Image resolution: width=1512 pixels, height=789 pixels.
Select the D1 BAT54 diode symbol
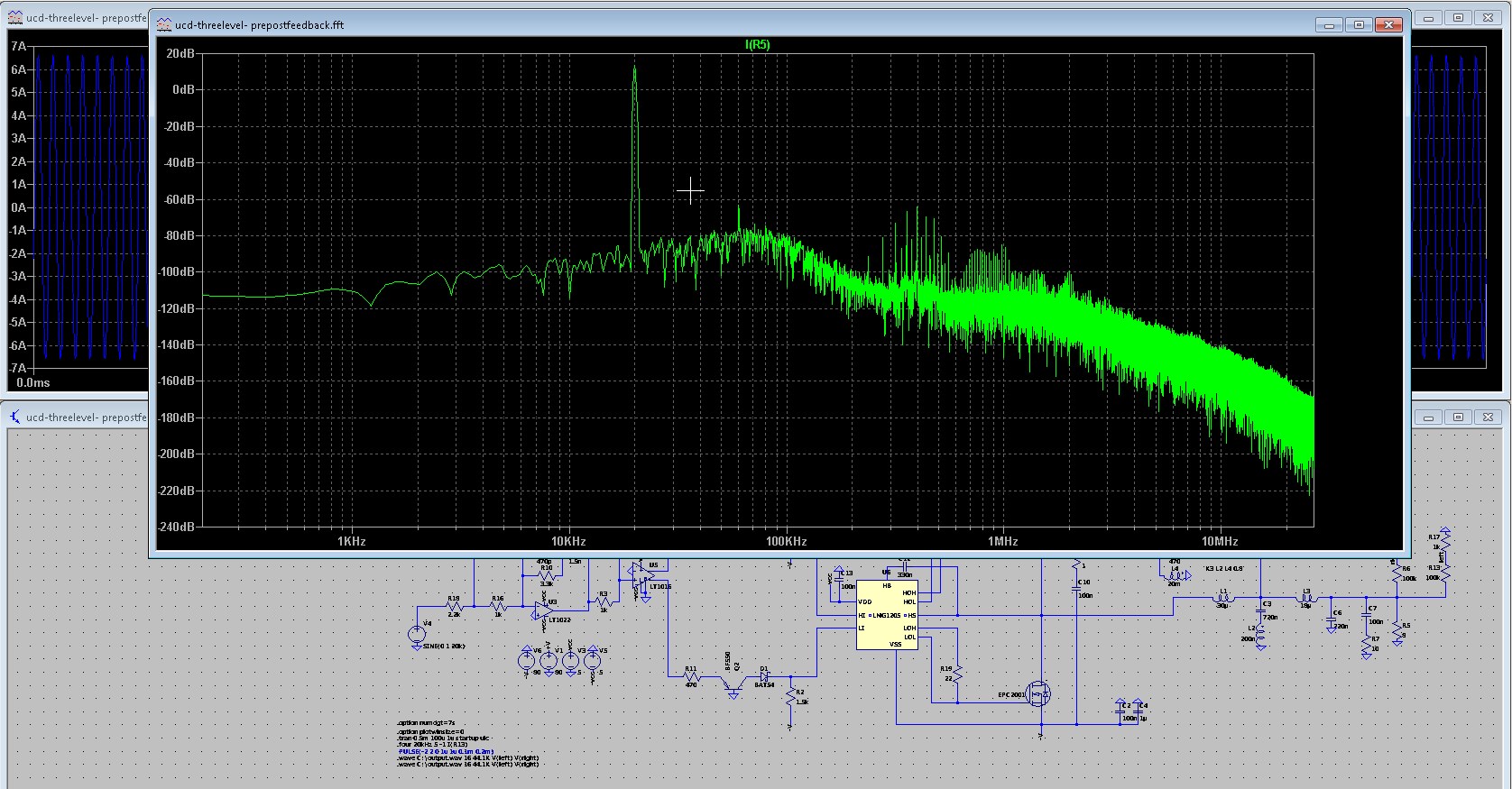[764, 676]
